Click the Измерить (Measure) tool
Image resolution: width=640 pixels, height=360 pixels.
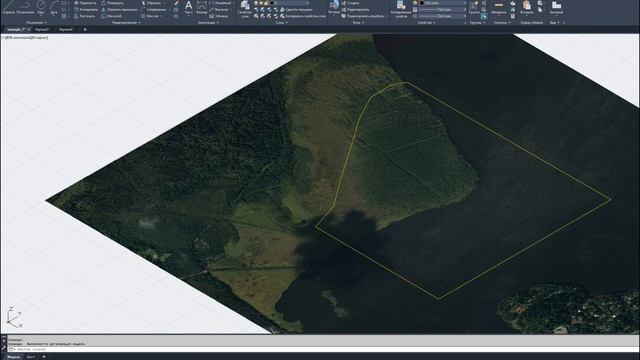(x=499, y=7)
